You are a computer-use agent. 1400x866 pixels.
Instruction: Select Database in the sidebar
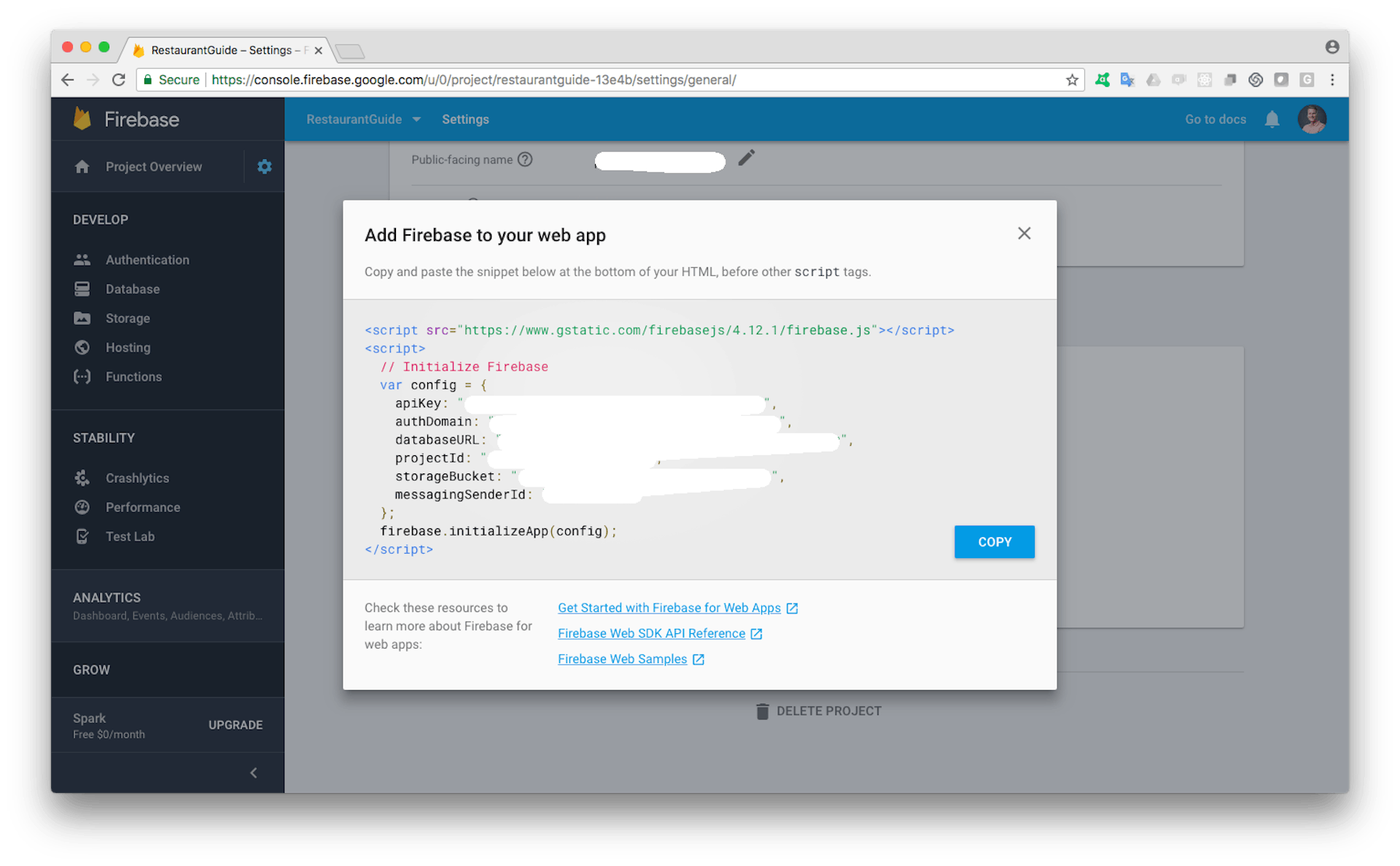click(x=132, y=289)
